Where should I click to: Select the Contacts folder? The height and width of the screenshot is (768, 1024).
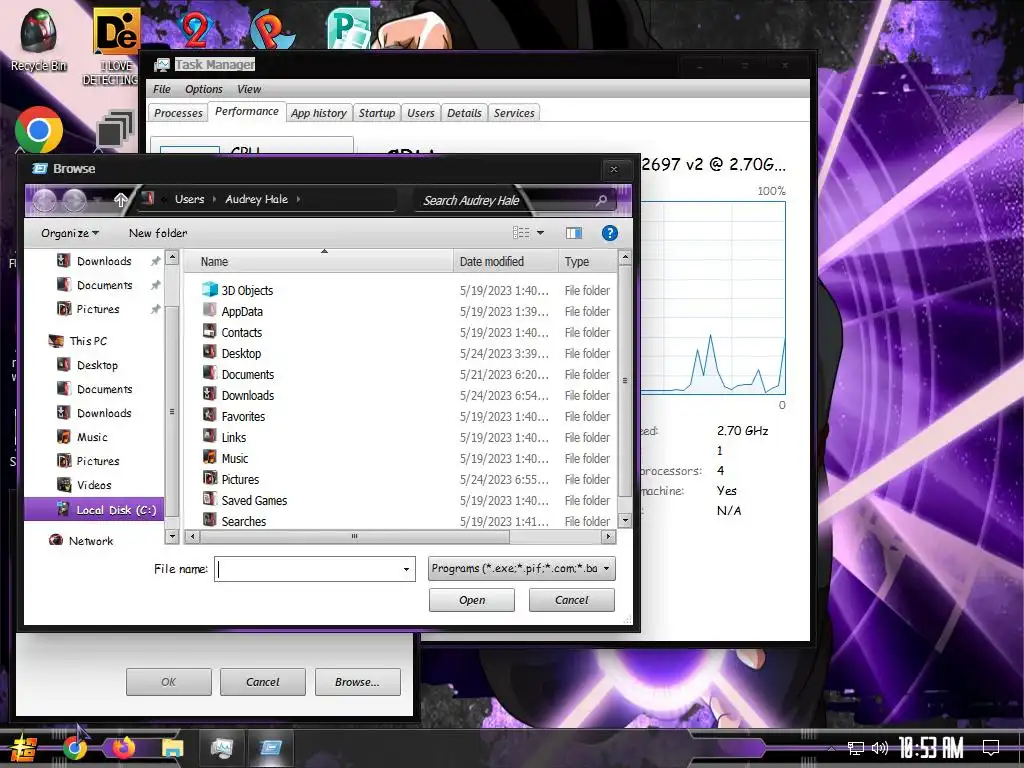(x=241, y=332)
